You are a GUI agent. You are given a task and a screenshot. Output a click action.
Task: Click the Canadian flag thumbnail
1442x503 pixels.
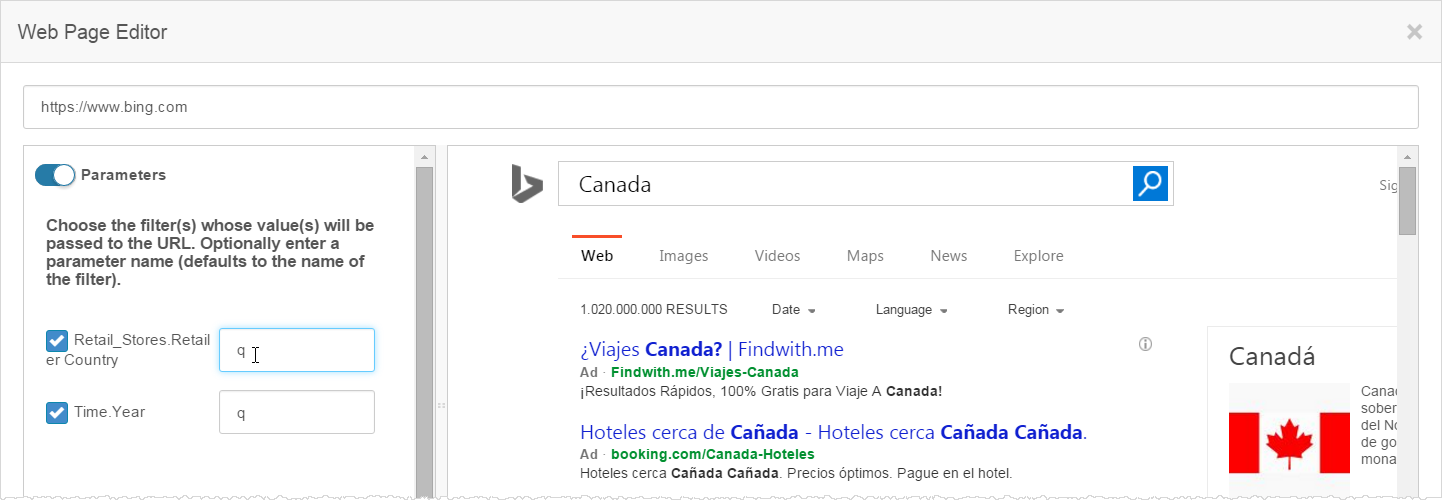(1289, 441)
